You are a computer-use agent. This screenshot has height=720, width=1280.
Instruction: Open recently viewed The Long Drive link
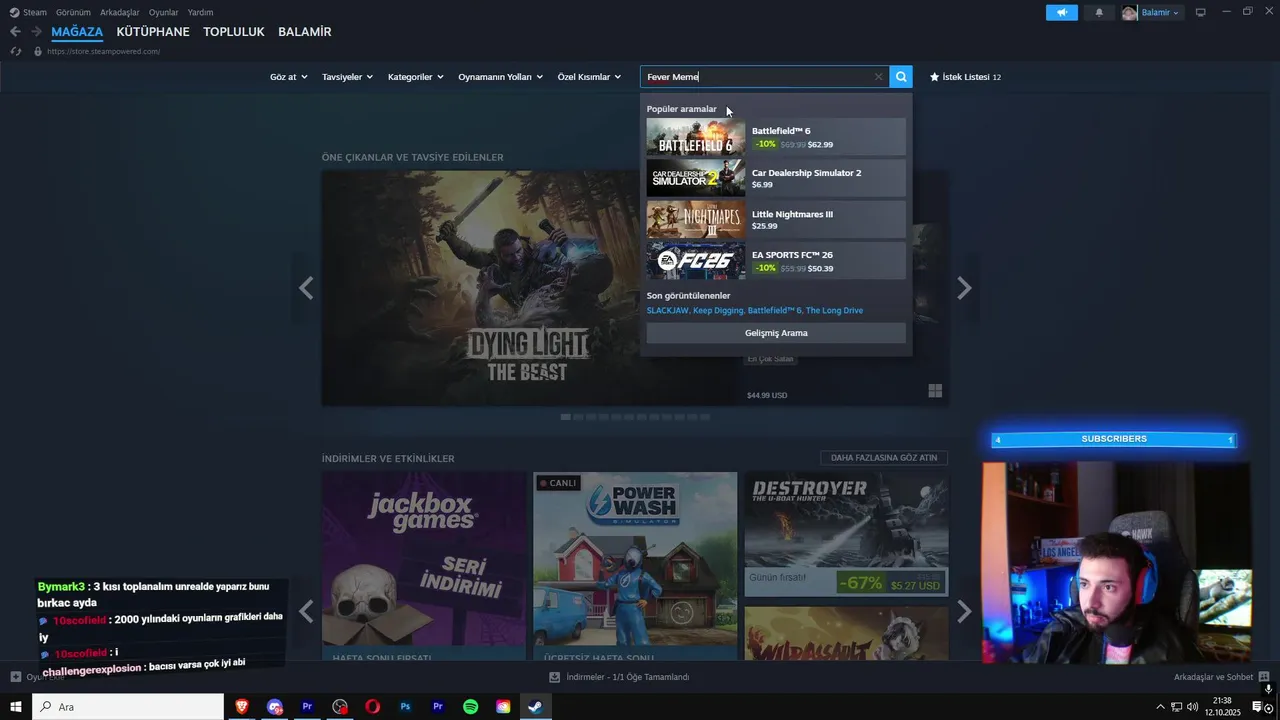click(835, 311)
